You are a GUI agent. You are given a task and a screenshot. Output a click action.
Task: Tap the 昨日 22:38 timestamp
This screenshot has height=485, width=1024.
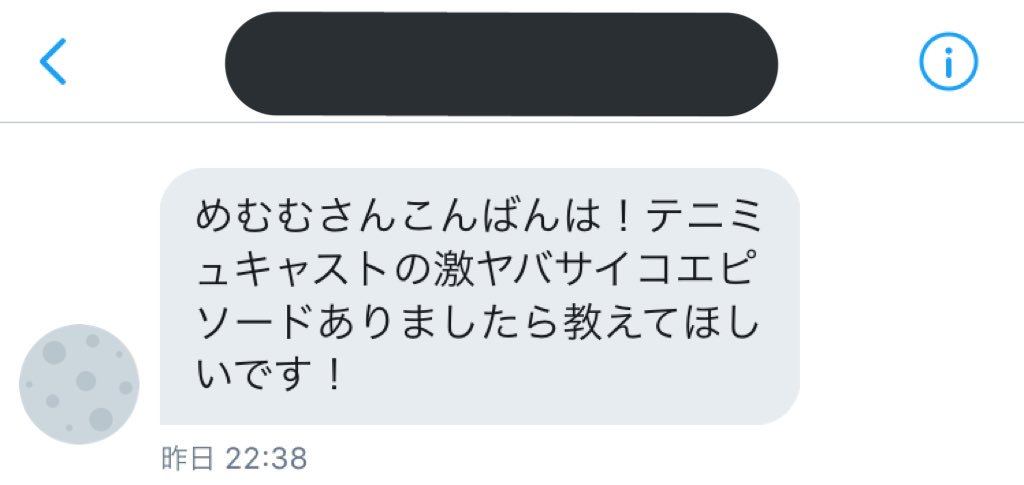pos(234,460)
